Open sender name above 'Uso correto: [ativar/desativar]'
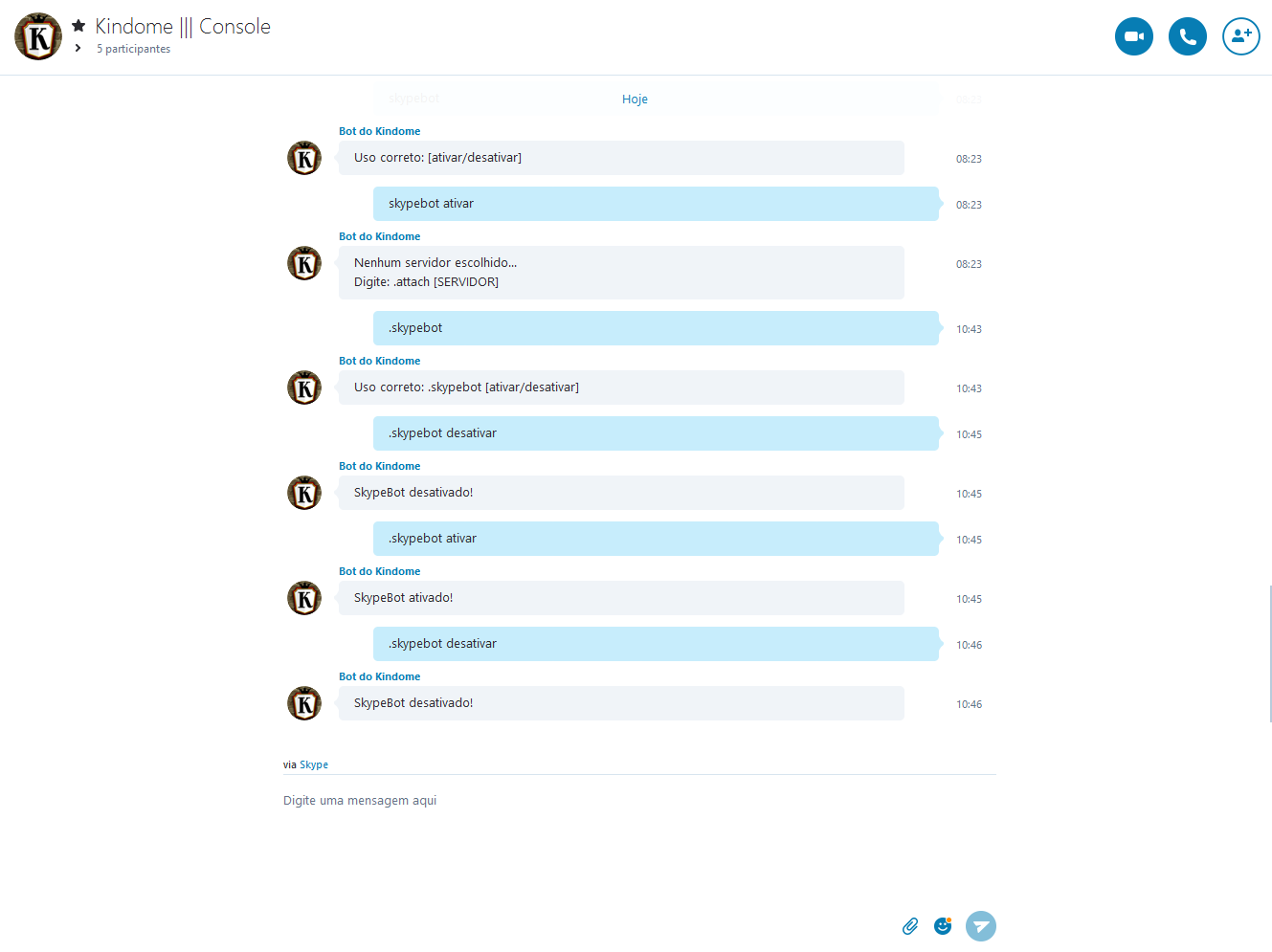 point(379,131)
